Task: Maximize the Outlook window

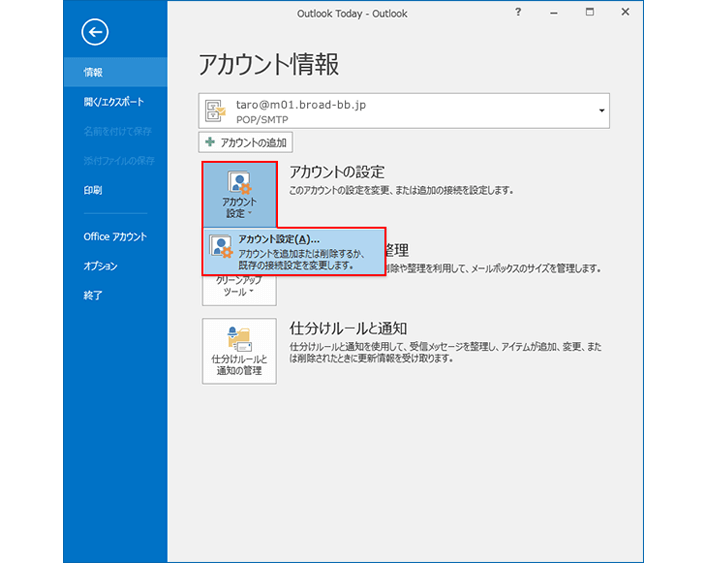Action: [x=590, y=13]
